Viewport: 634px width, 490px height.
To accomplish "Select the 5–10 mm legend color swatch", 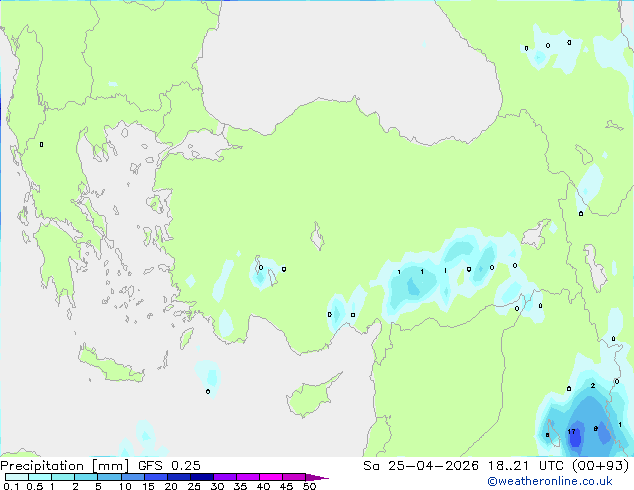I will [110, 477].
